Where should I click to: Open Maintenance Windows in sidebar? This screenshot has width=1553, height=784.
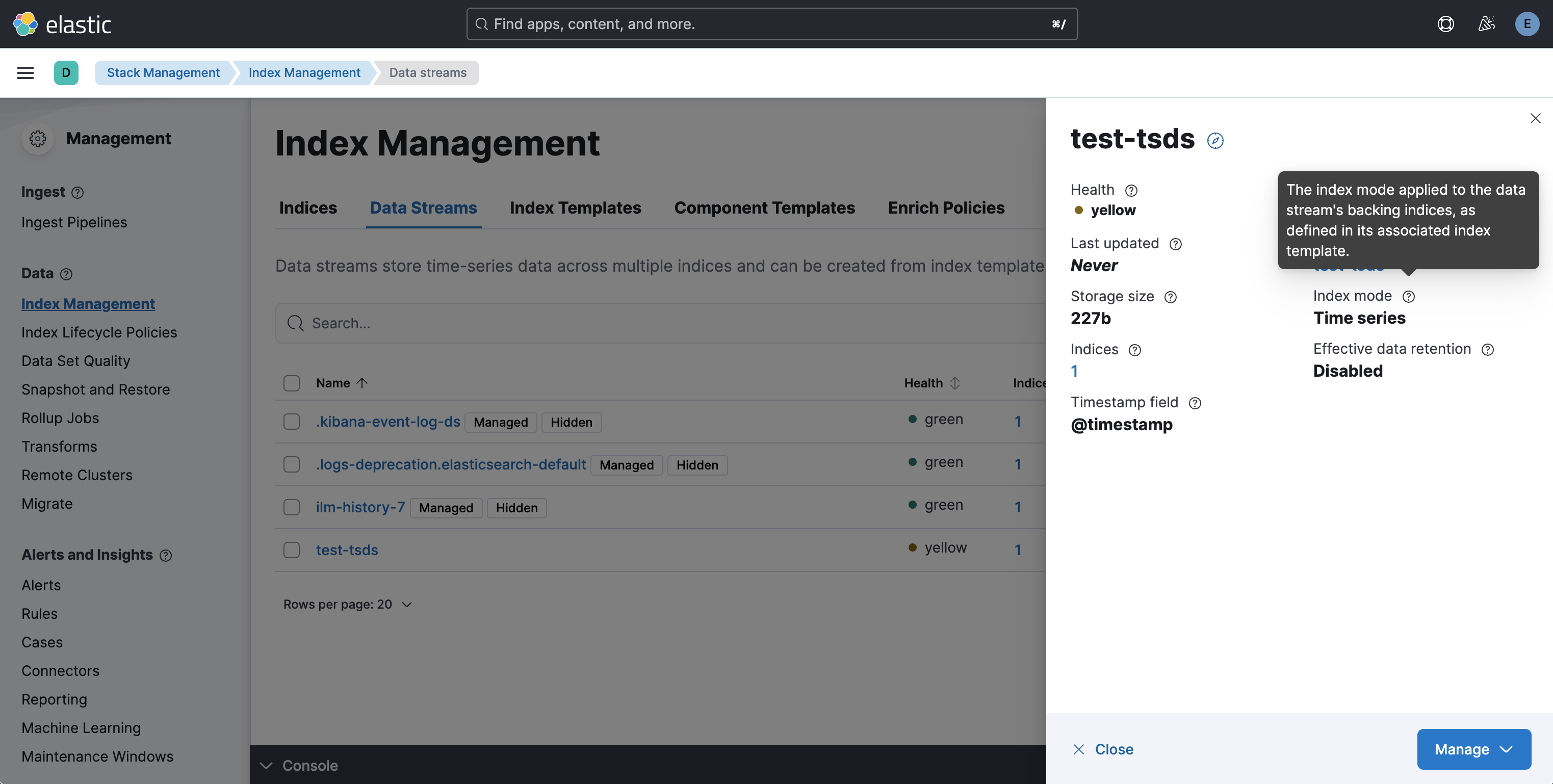point(98,756)
